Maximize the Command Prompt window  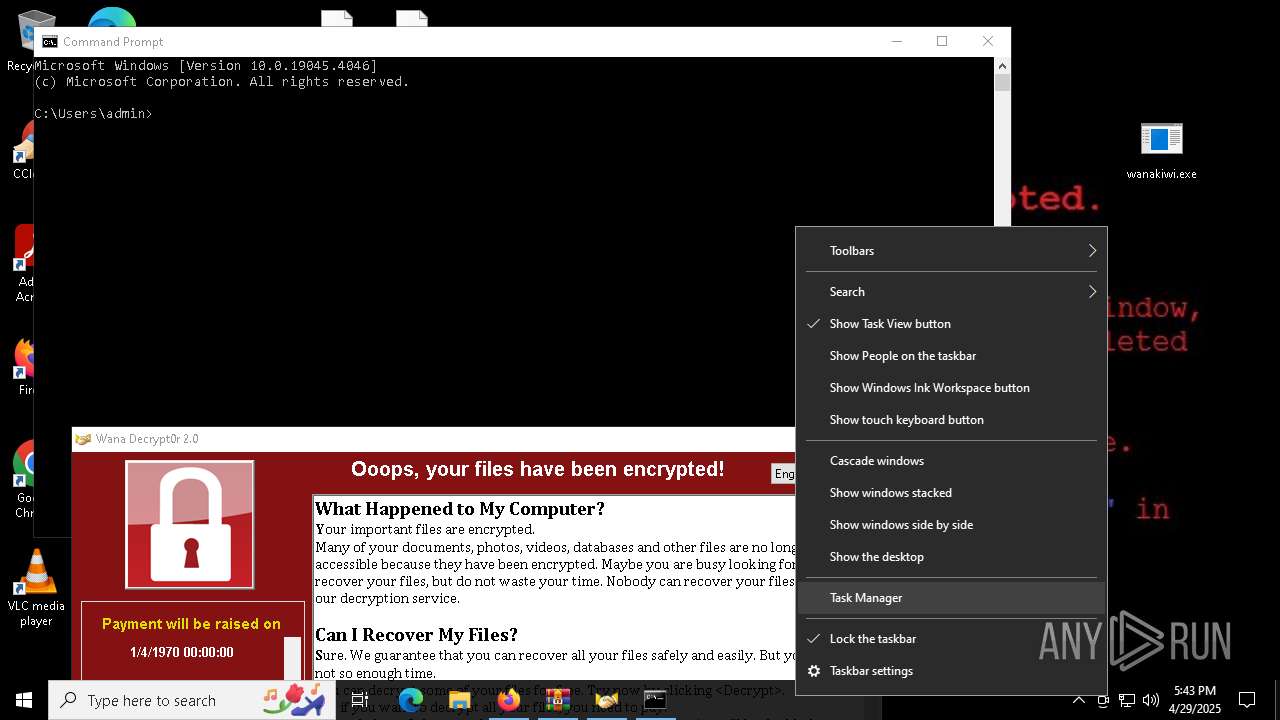941,41
